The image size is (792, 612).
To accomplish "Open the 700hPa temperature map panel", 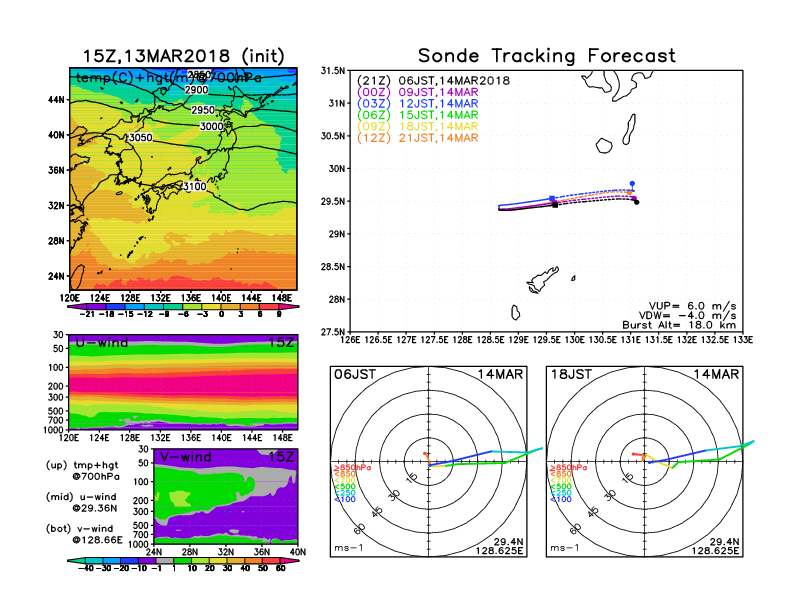I will tap(183, 179).
